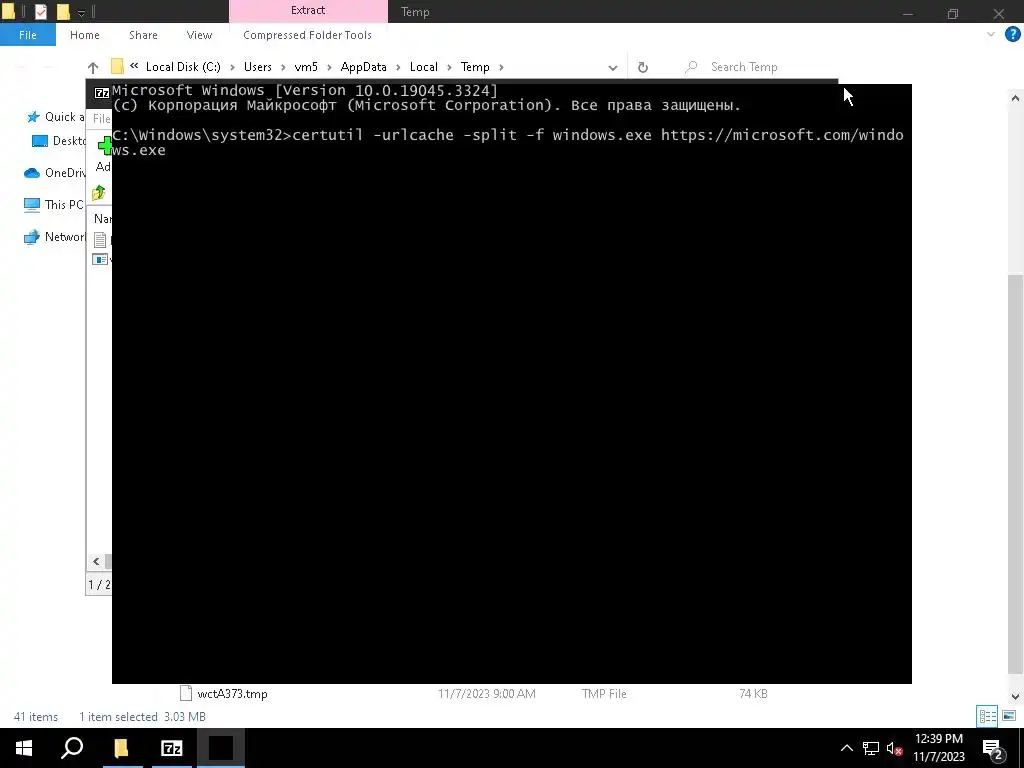Switch to large icons view layout

click(1009, 716)
